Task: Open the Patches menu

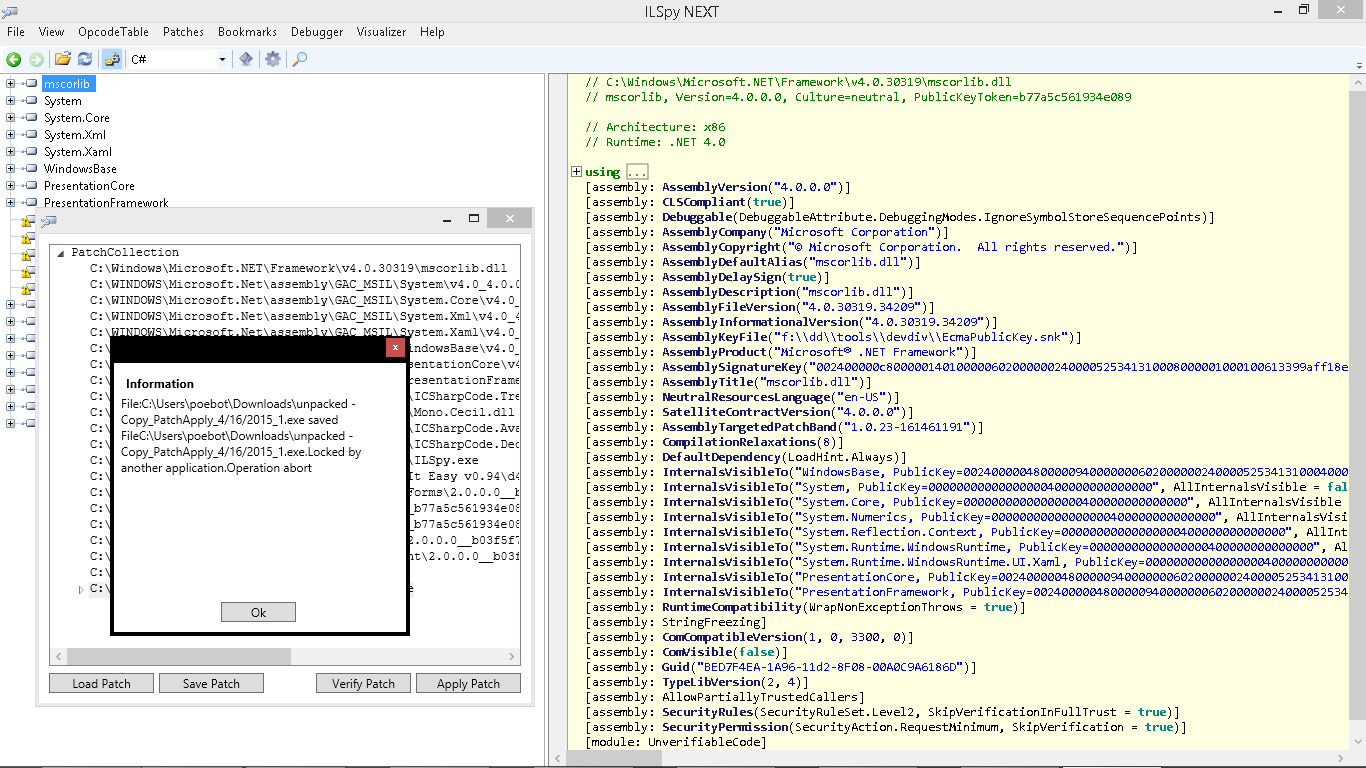Action: pyautogui.click(x=183, y=32)
